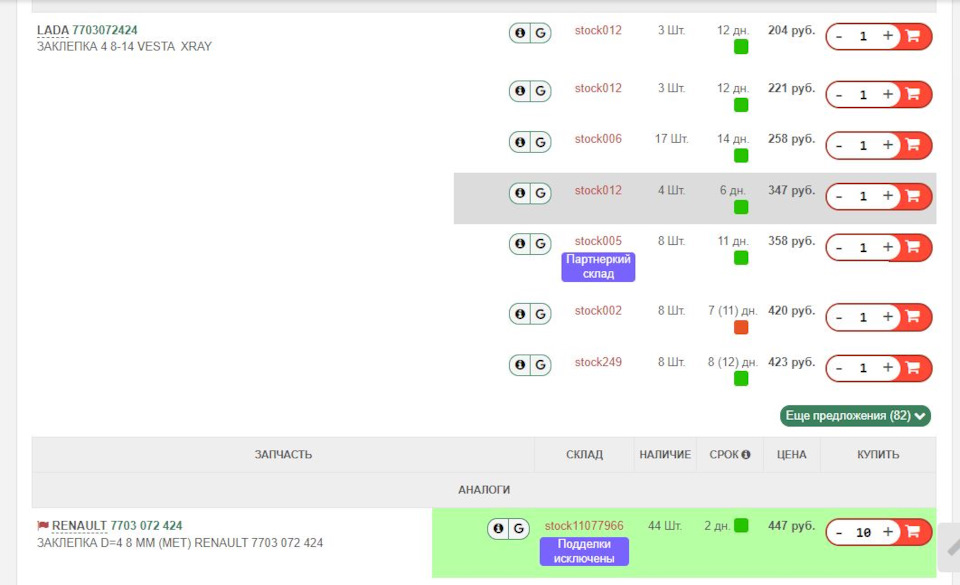Screen dimensions: 960x585
Task: Click quantity field of the 420 руб. offer
Action: pos(863,318)
